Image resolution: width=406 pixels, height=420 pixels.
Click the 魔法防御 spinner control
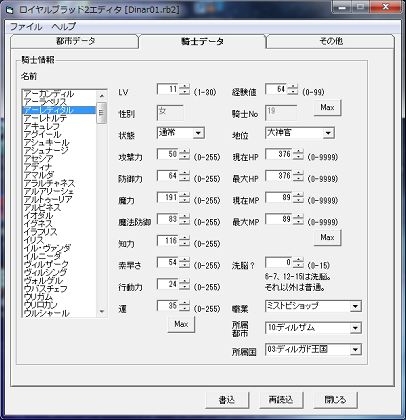(184, 219)
